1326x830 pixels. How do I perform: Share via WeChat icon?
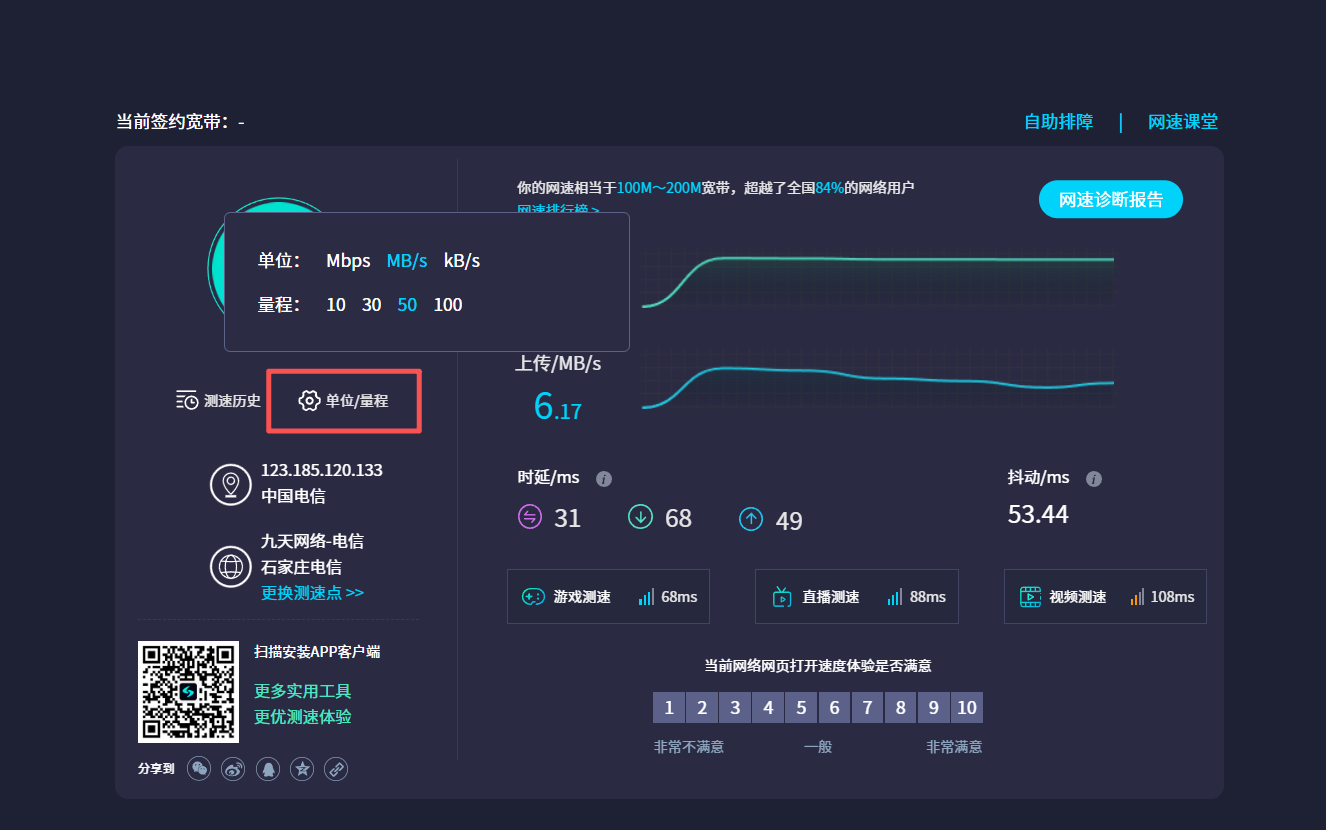click(x=200, y=769)
